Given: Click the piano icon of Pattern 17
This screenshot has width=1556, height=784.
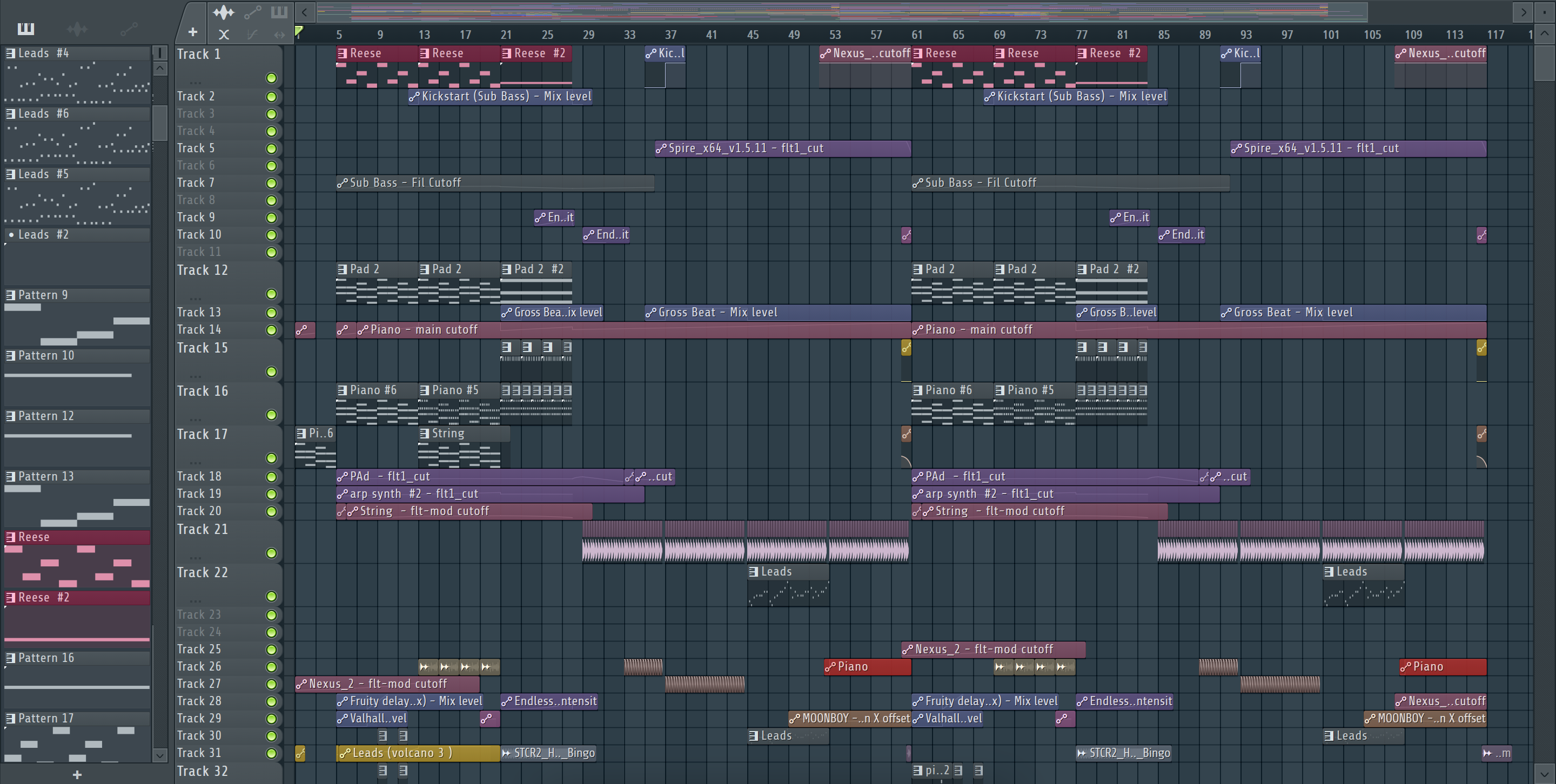Looking at the screenshot, I should coord(11,718).
